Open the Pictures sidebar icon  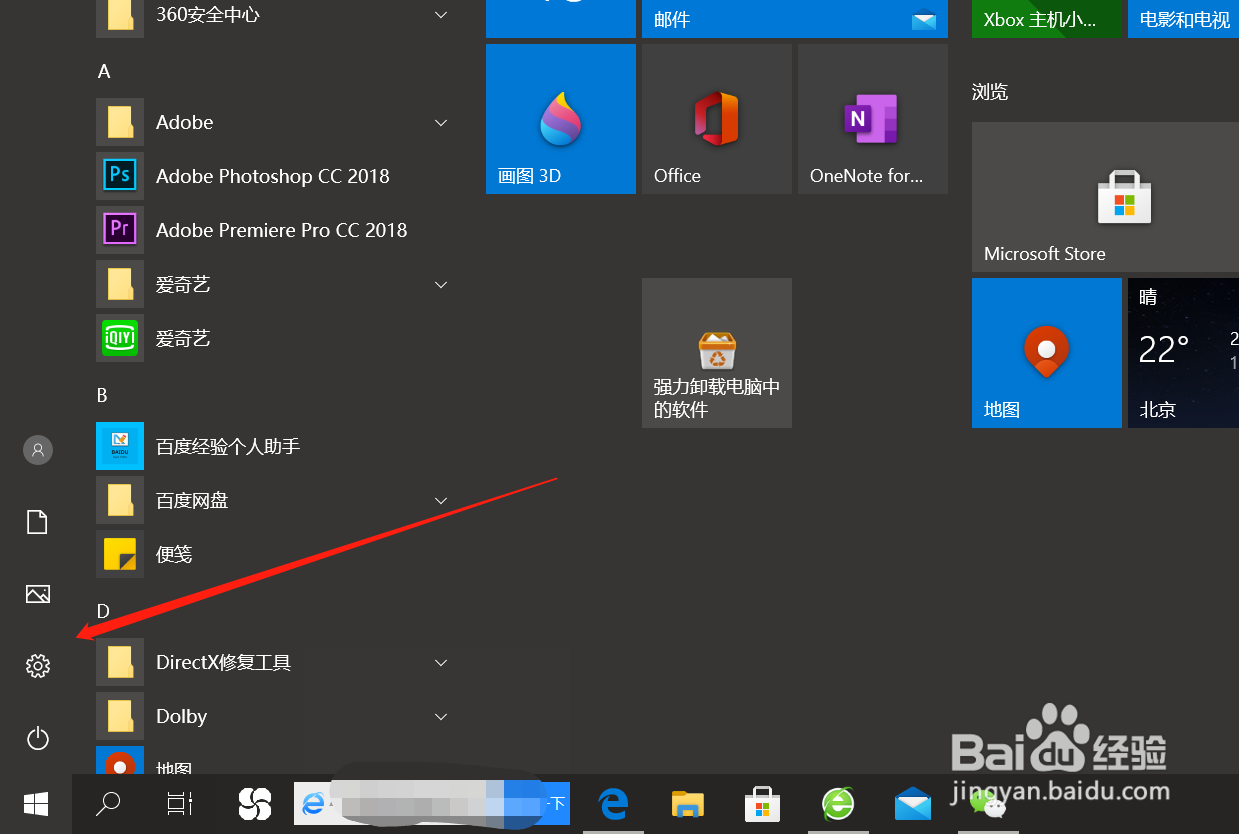(x=37, y=594)
